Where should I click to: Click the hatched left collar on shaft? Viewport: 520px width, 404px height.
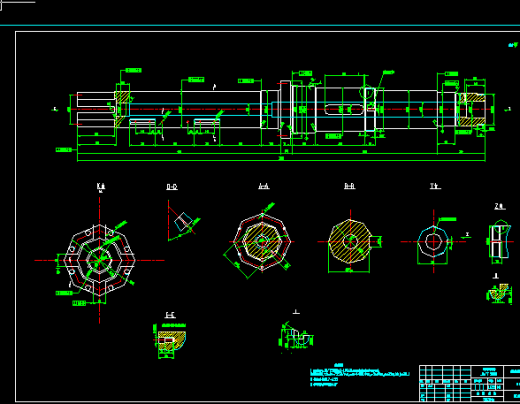click(122, 109)
